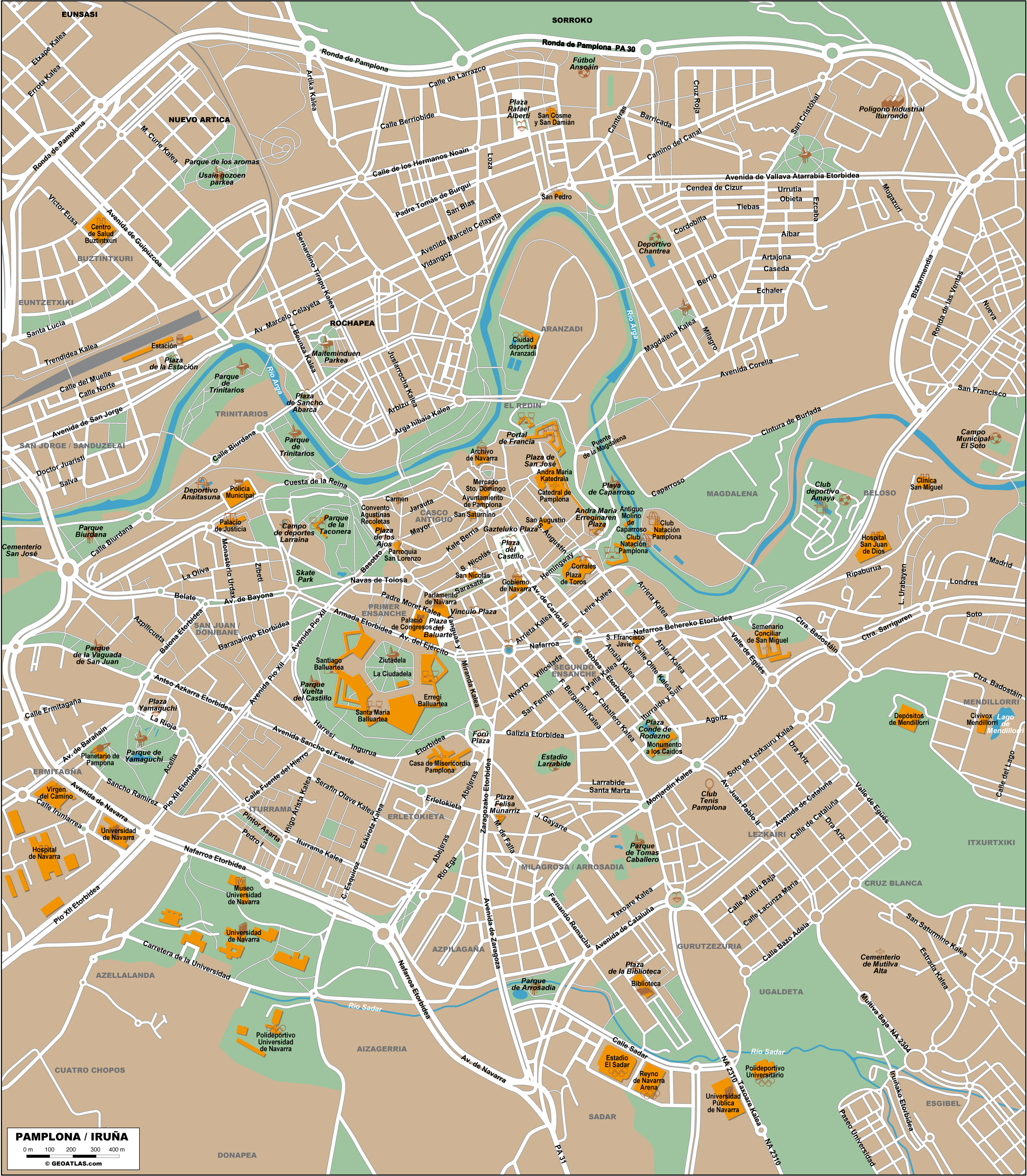Click the ROCHAPEA neighborhood label
The width and height of the screenshot is (1027, 1176).
(x=352, y=323)
